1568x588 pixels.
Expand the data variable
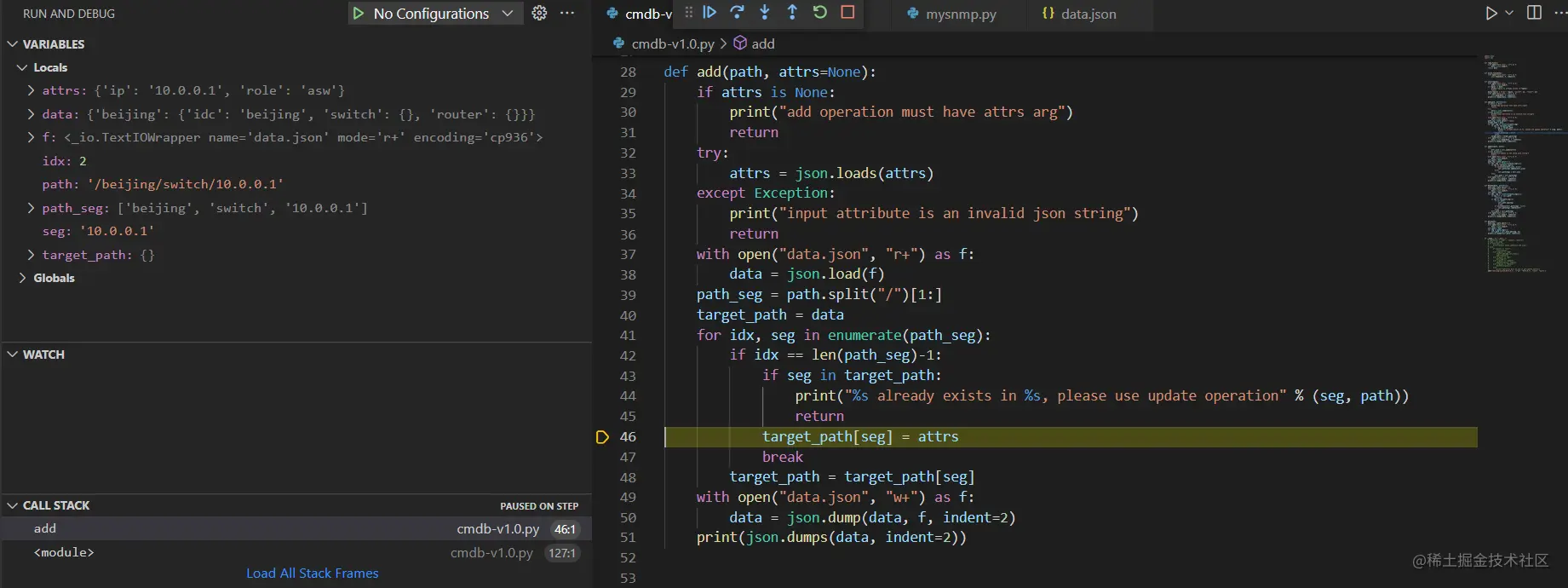pos(32,114)
